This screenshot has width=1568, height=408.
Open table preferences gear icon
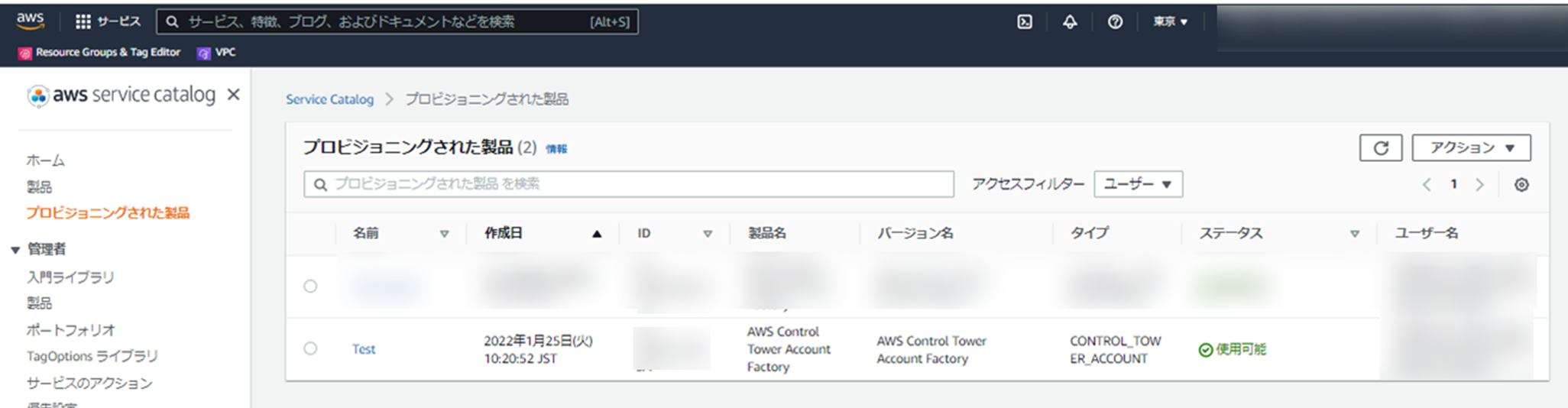click(1521, 185)
